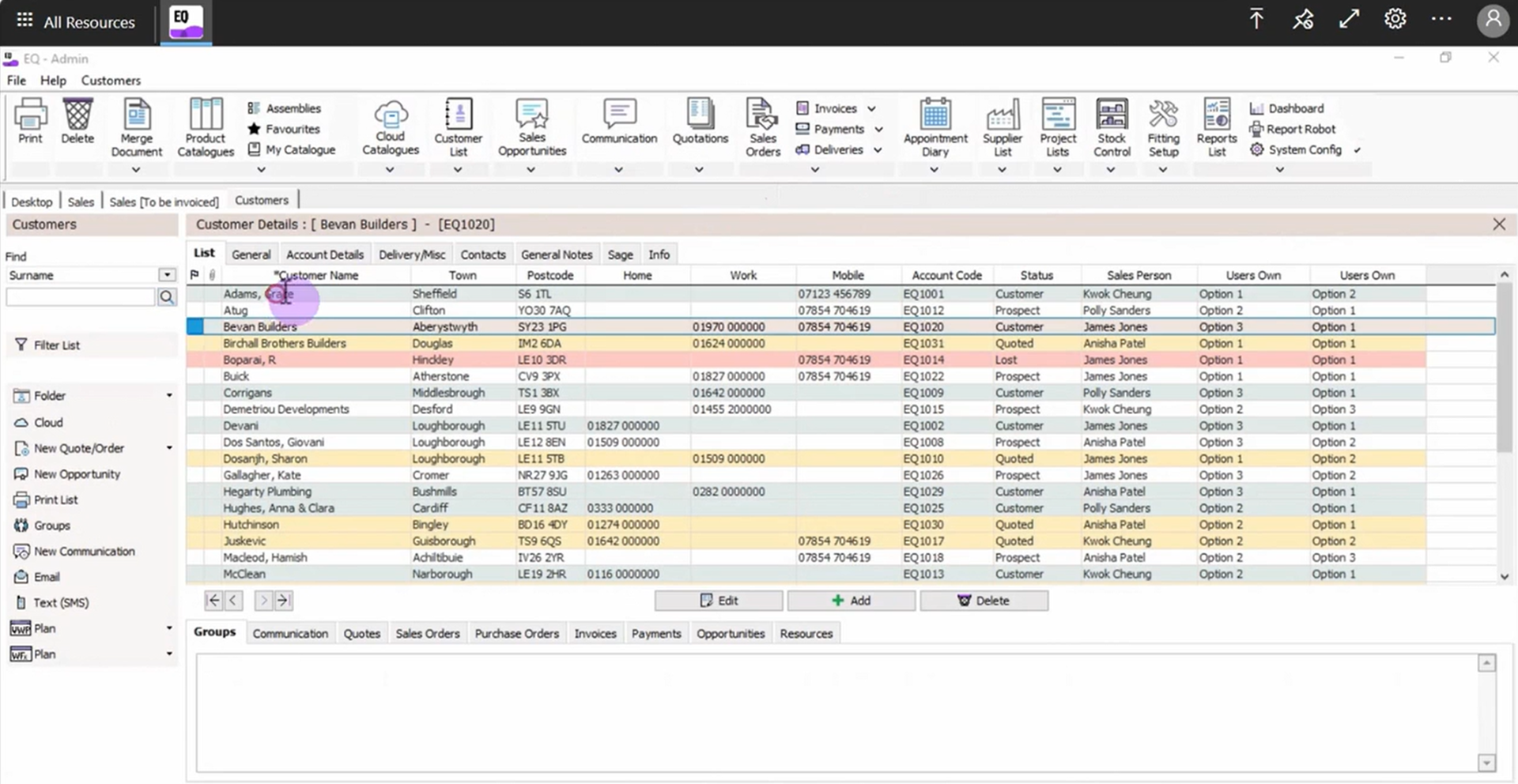The image size is (1518, 784).
Task: Open the Customers menu
Action: pyautogui.click(x=111, y=81)
